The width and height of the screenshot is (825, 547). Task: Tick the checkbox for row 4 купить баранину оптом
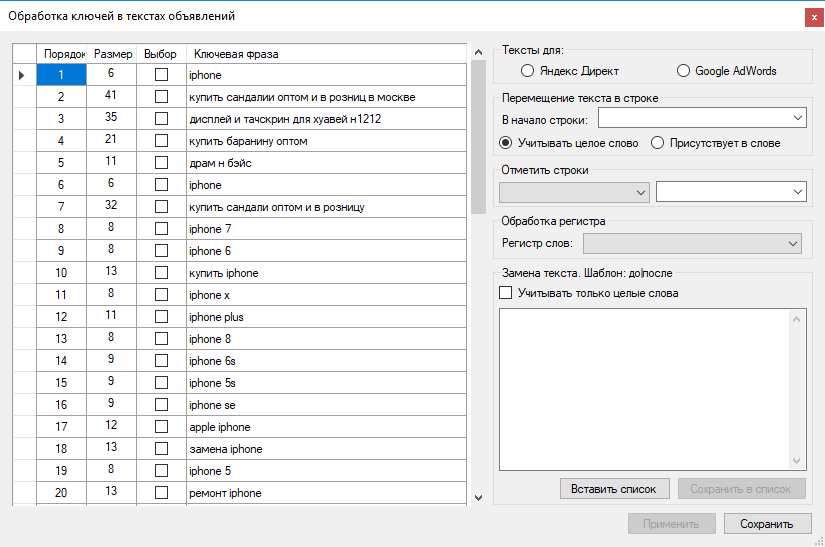[x=161, y=141]
